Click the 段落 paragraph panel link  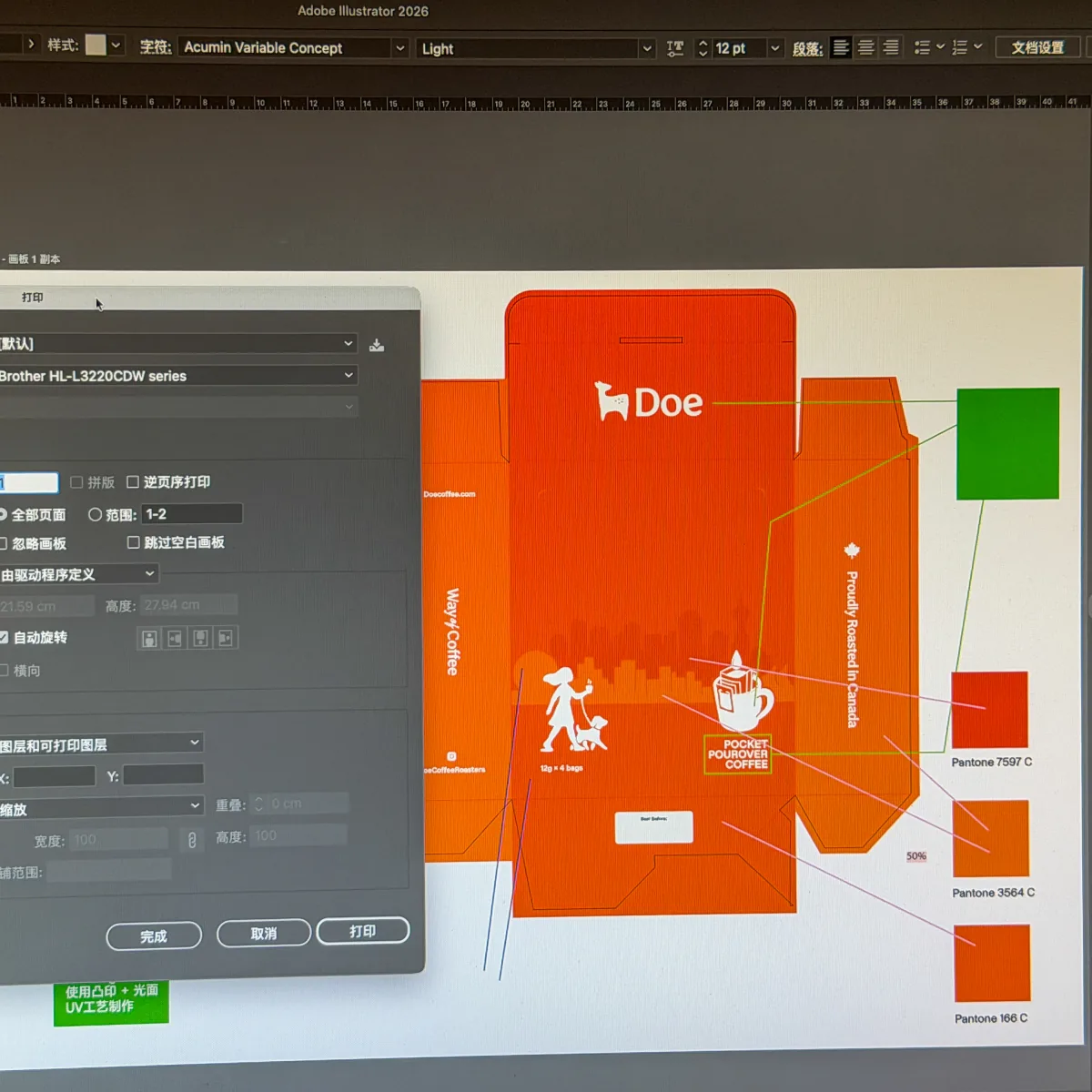tap(807, 48)
